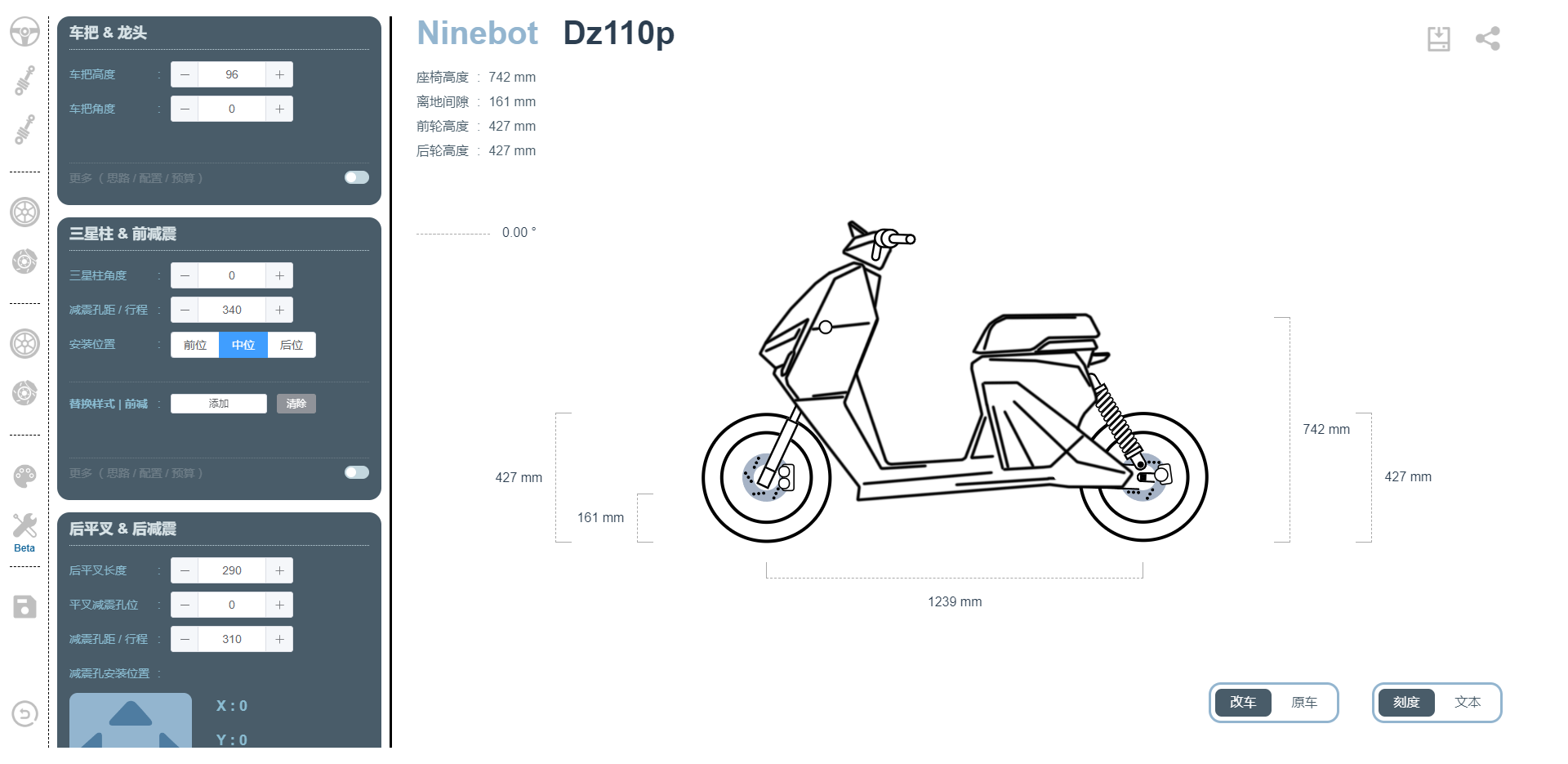This screenshot has width=1568, height=764.
Task: Toggle 更多 switch in 三星柱 & 前减震 panel
Action: [357, 472]
